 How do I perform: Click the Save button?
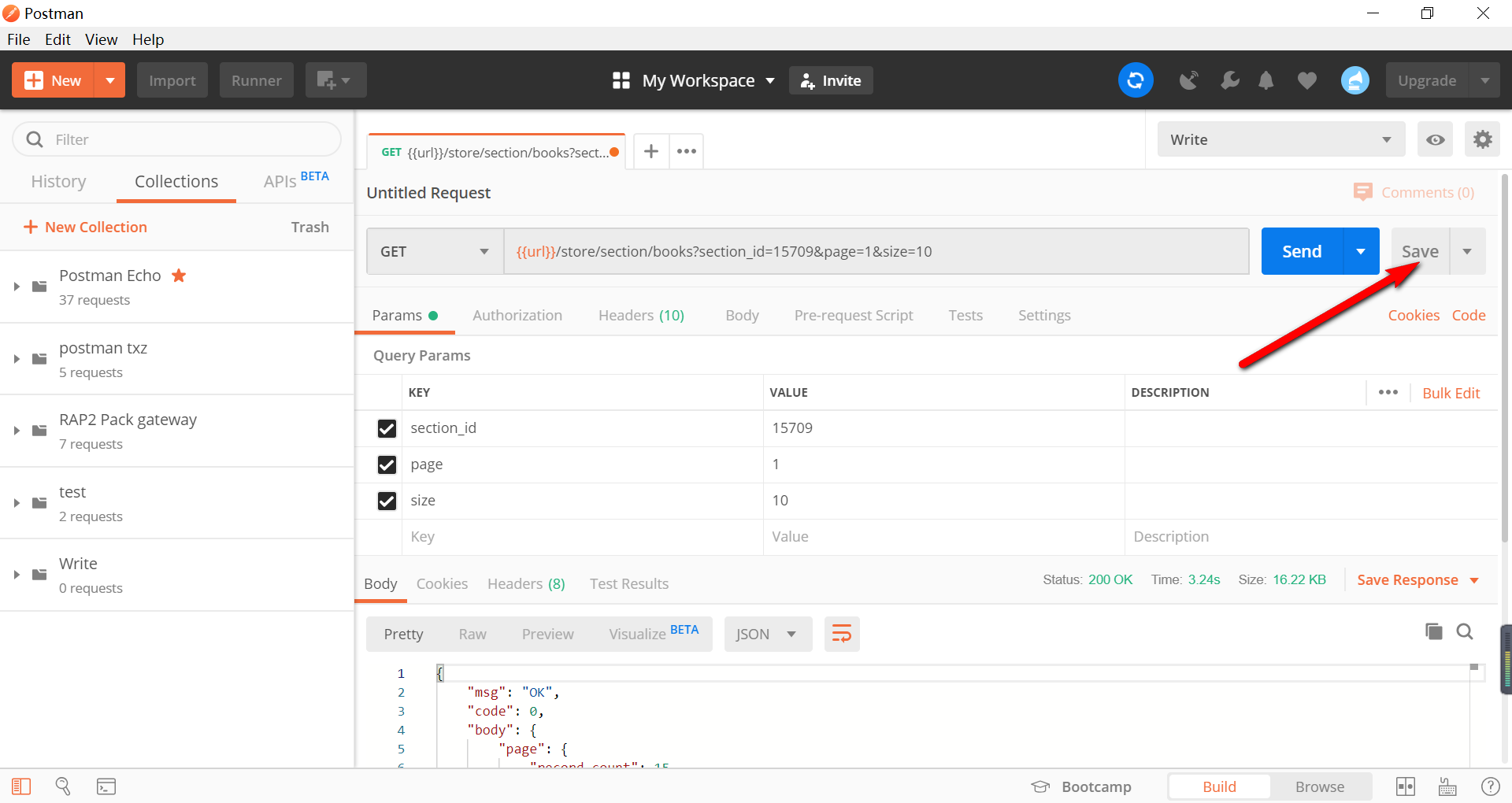pos(1420,251)
